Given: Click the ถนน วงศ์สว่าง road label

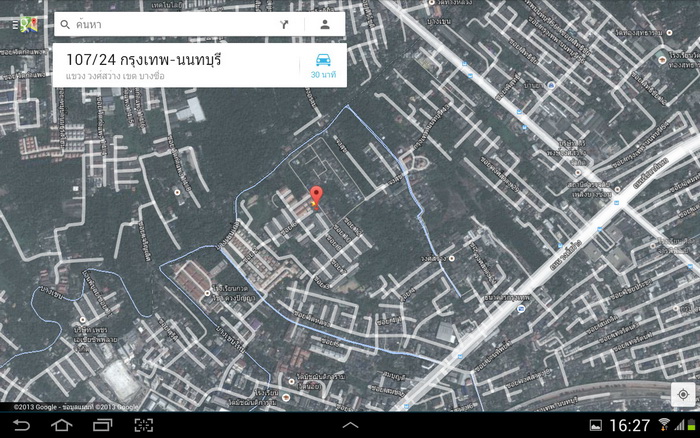Looking at the screenshot, I should pyautogui.click(x=565, y=255).
